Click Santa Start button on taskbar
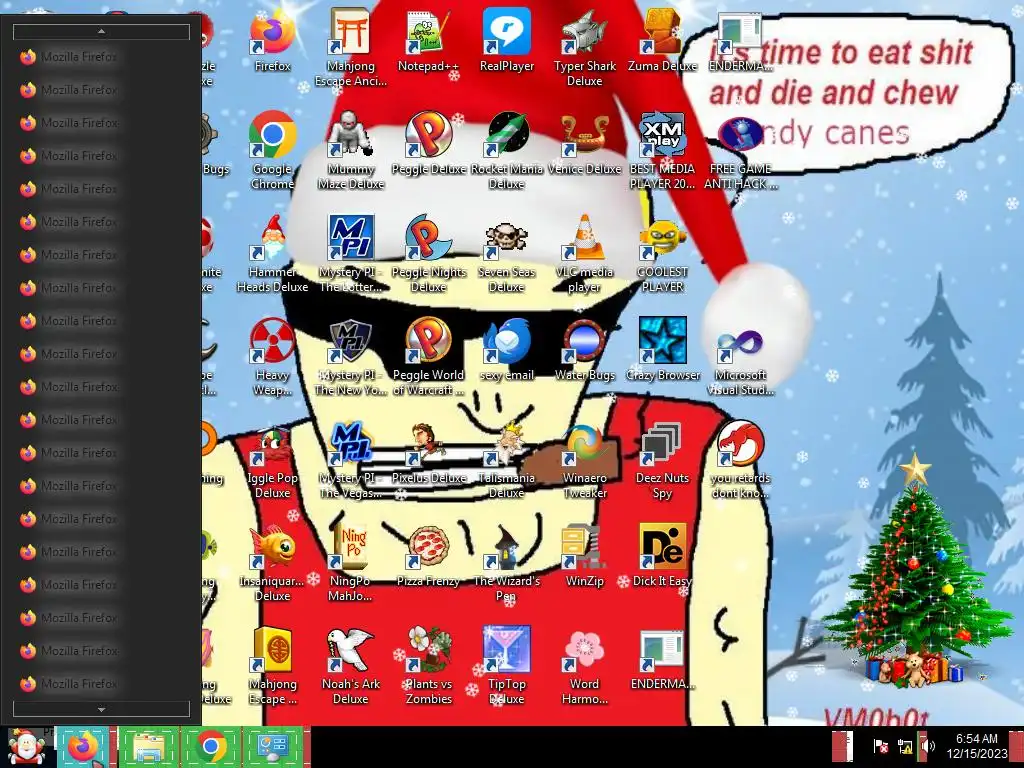This screenshot has height=768, width=1024. (x=26, y=747)
